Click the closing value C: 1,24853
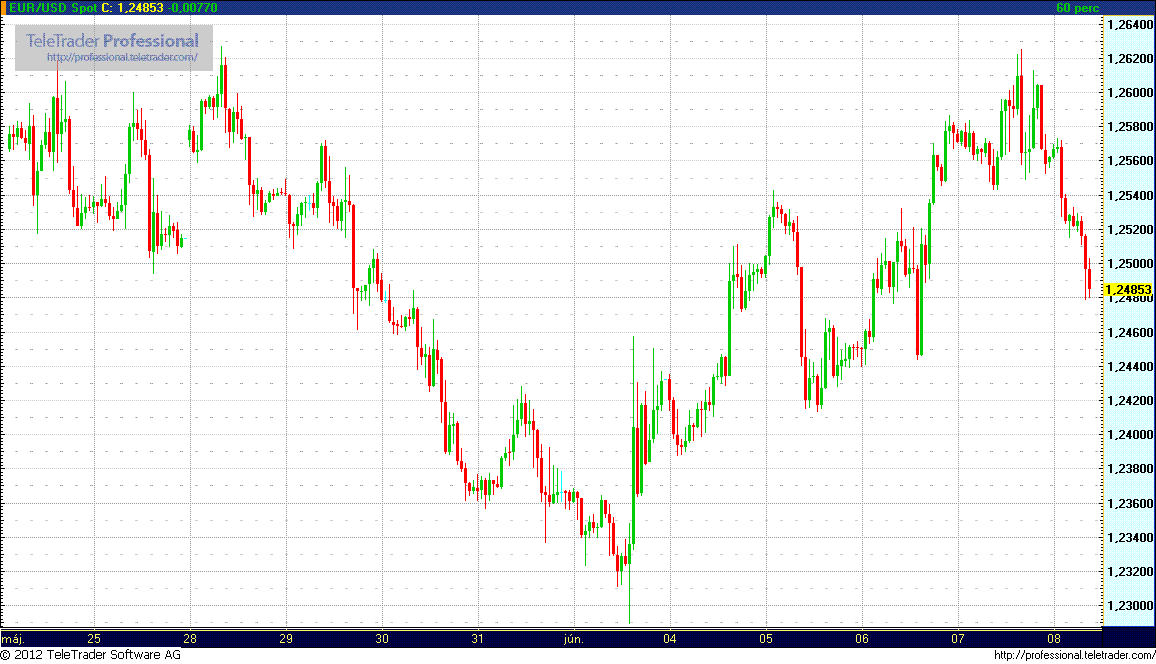Image resolution: width=1156 pixels, height=664 pixels. click(132, 7)
